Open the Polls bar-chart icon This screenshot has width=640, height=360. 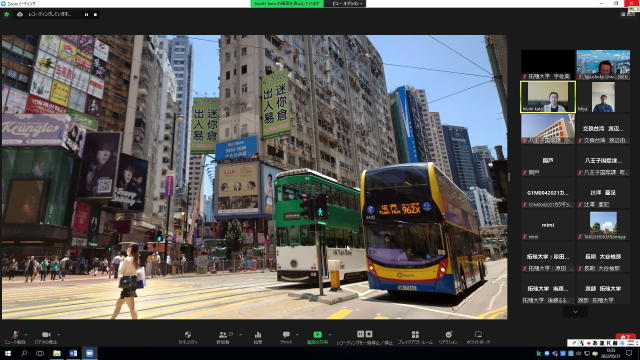[x=258, y=336]
